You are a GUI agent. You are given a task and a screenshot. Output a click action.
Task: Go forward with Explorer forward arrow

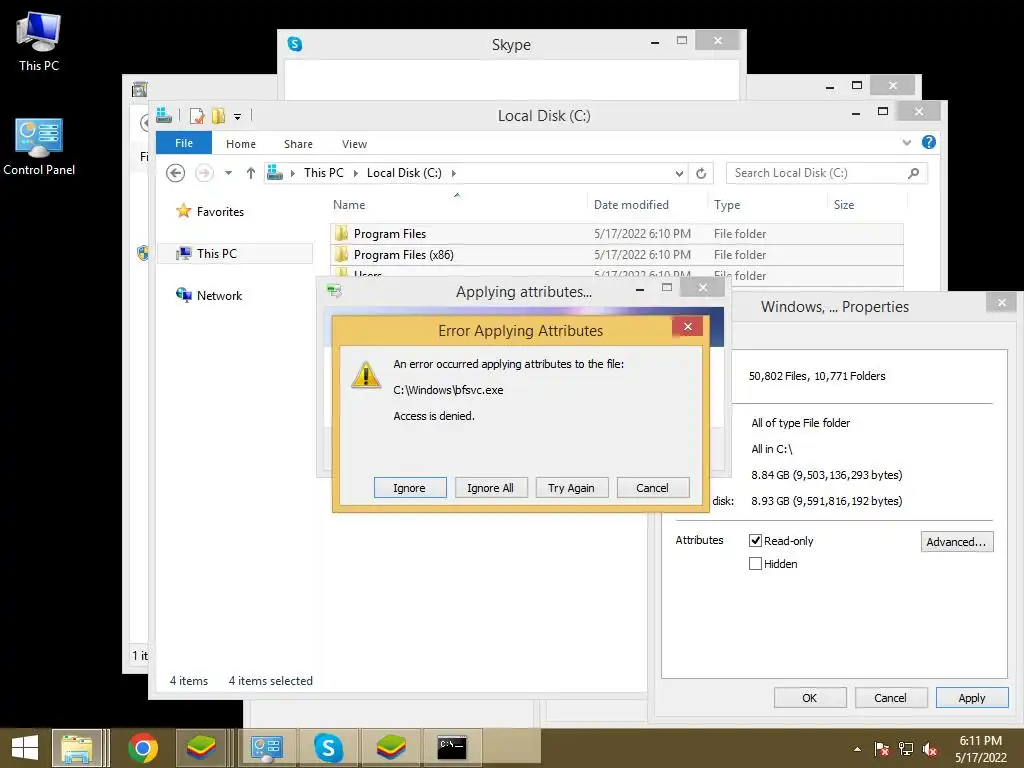[x=204, y=173]
